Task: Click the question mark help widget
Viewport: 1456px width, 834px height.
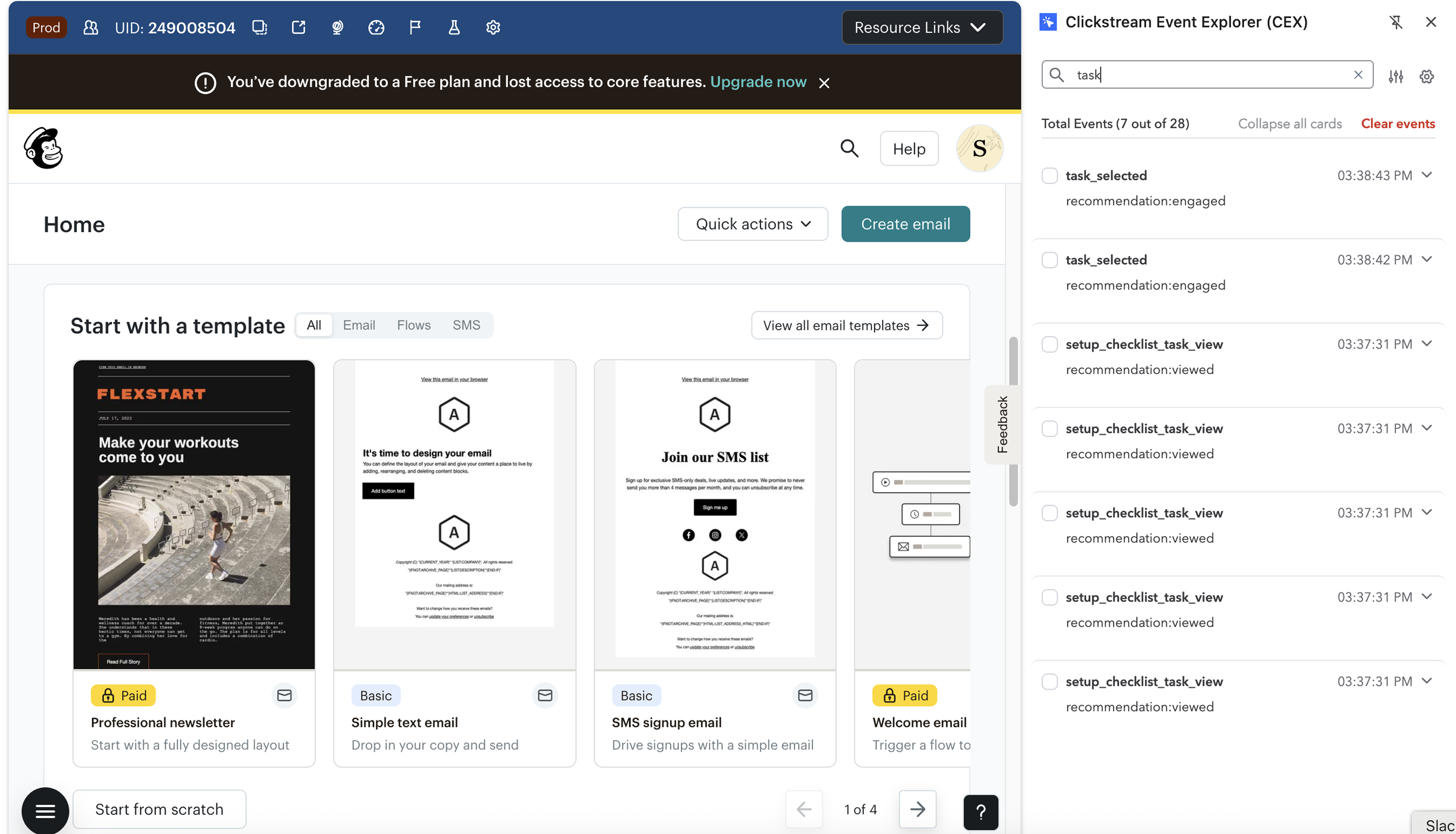Action: pos(981,812)
